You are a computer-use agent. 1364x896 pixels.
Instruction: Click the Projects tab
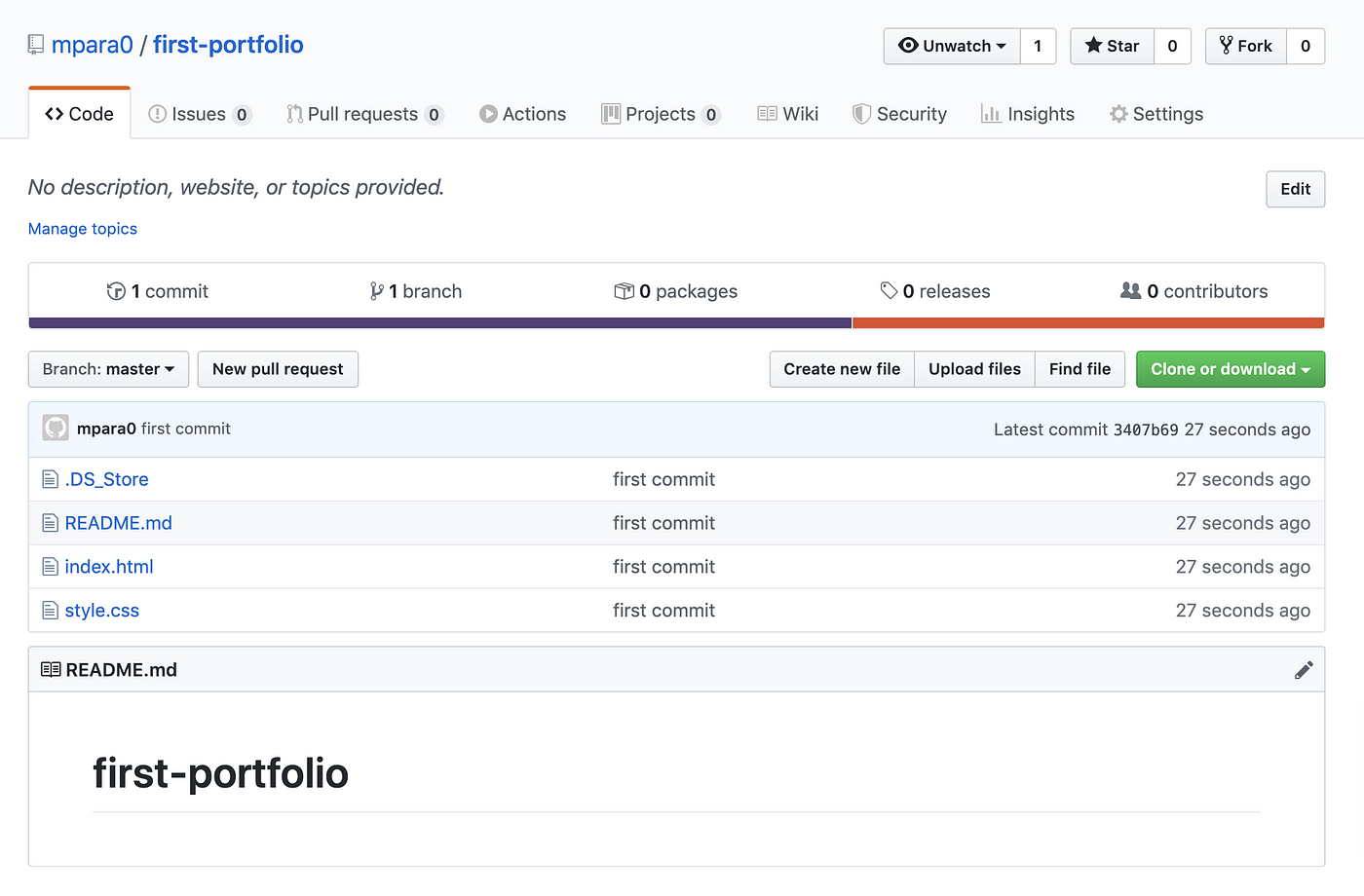point(661,114)
